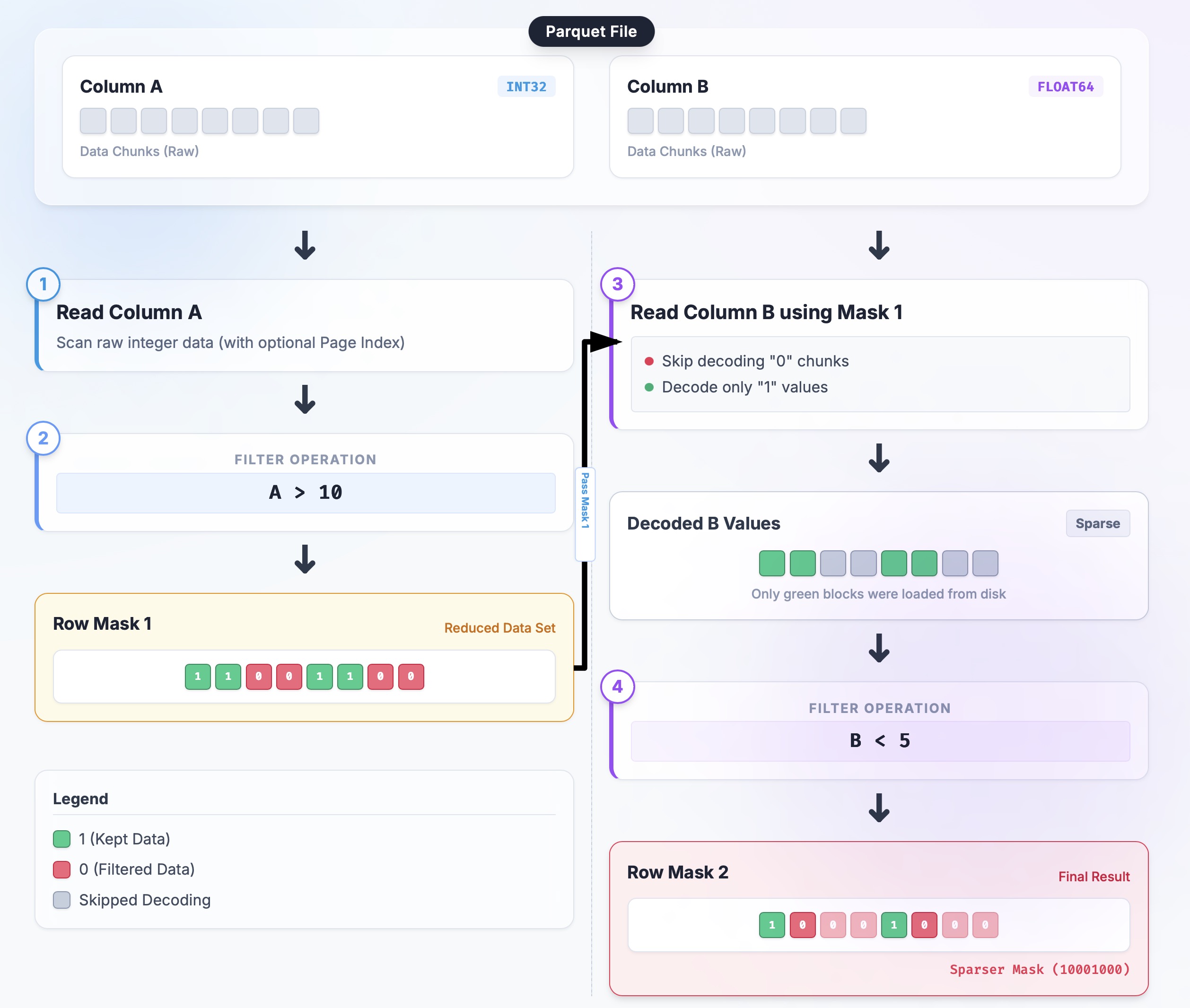The height and width of the screenshot is (1008, 1190).
Task: Click the first raw data chunk under Column A
Action: click(93, 121)
